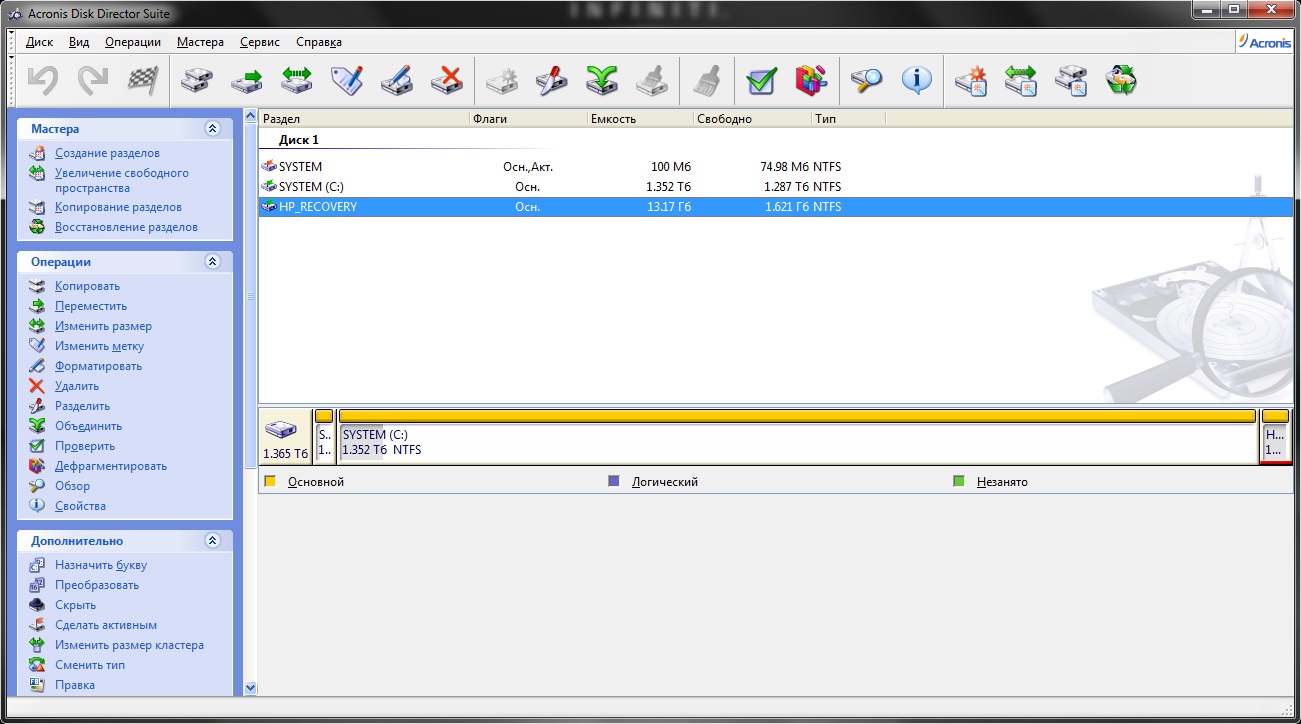Click the Undo arrow in the toolbar
The image size is (1301, 724).
tap(43, 80)
